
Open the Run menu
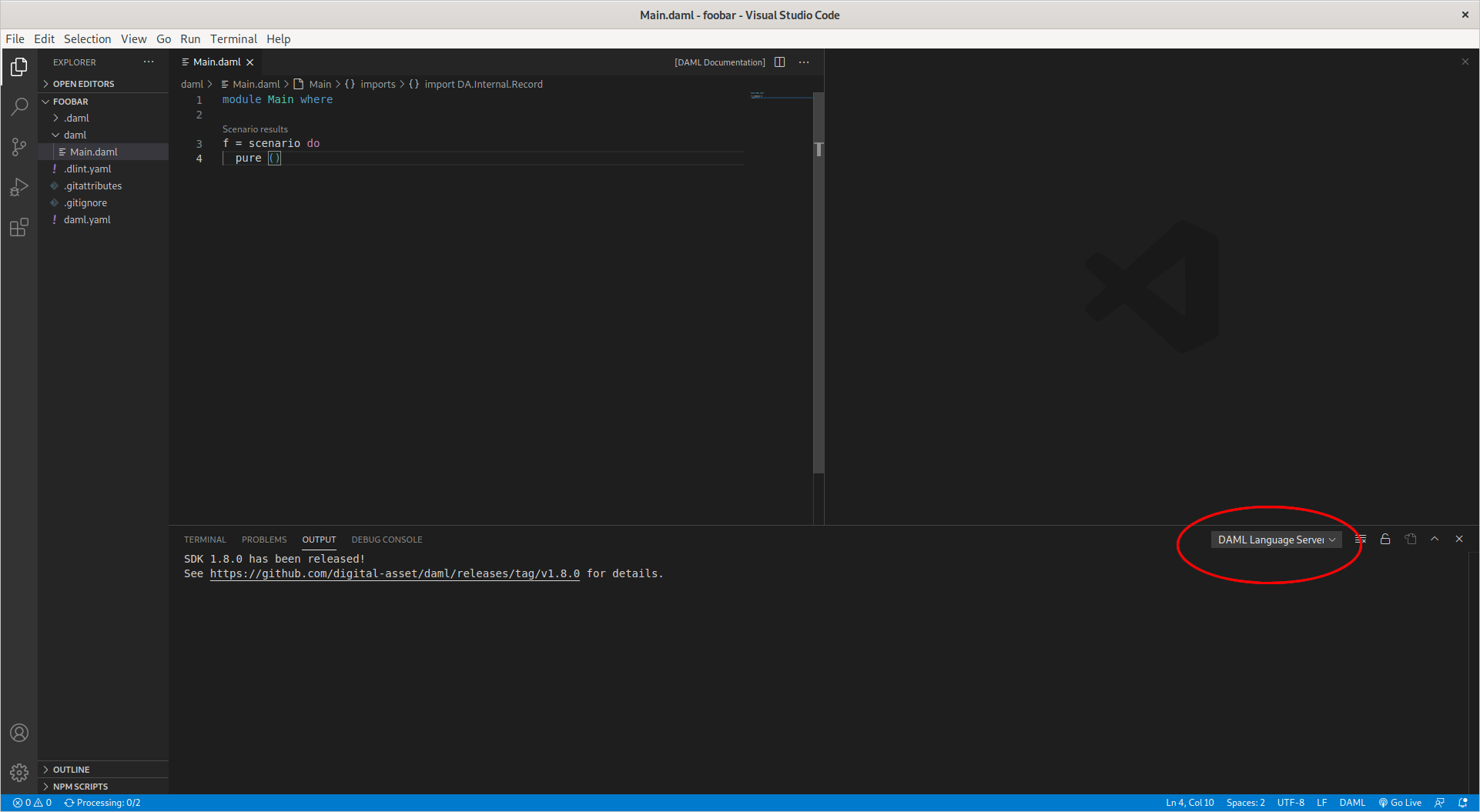click(x=190, y=38)
